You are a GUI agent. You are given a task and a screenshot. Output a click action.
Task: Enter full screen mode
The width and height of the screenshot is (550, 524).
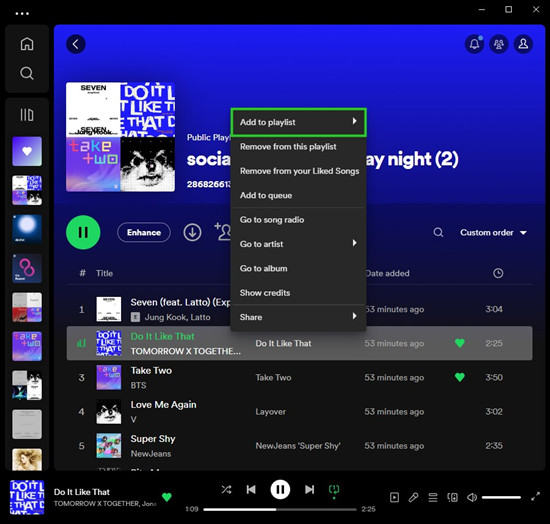pyautogui.click(x=535, y=497)
